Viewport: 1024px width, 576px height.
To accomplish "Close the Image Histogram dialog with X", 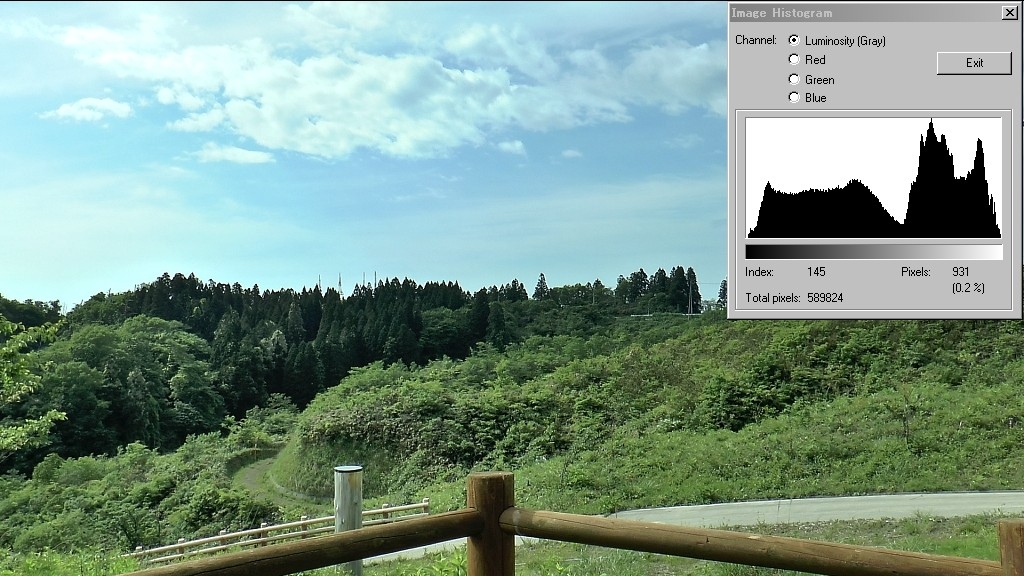I will pyautogui.click(x=1009, y=12).
